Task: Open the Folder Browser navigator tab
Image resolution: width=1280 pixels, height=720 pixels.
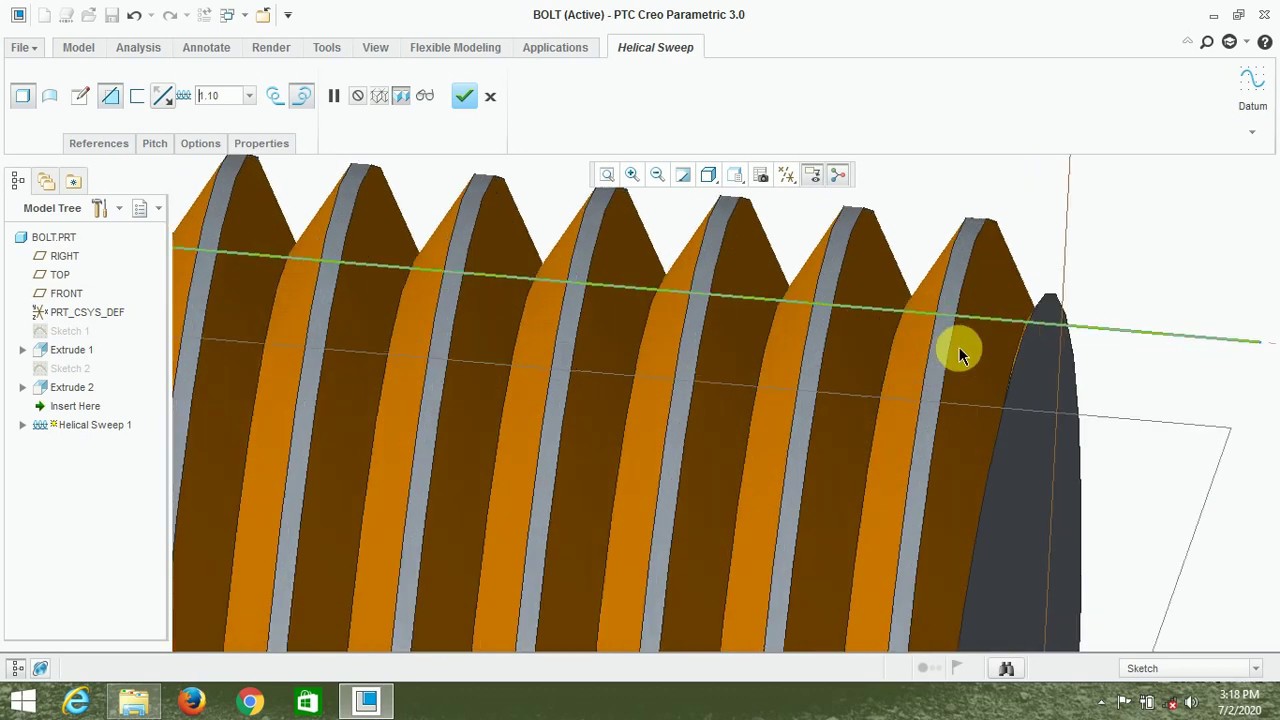Action: 46,181
